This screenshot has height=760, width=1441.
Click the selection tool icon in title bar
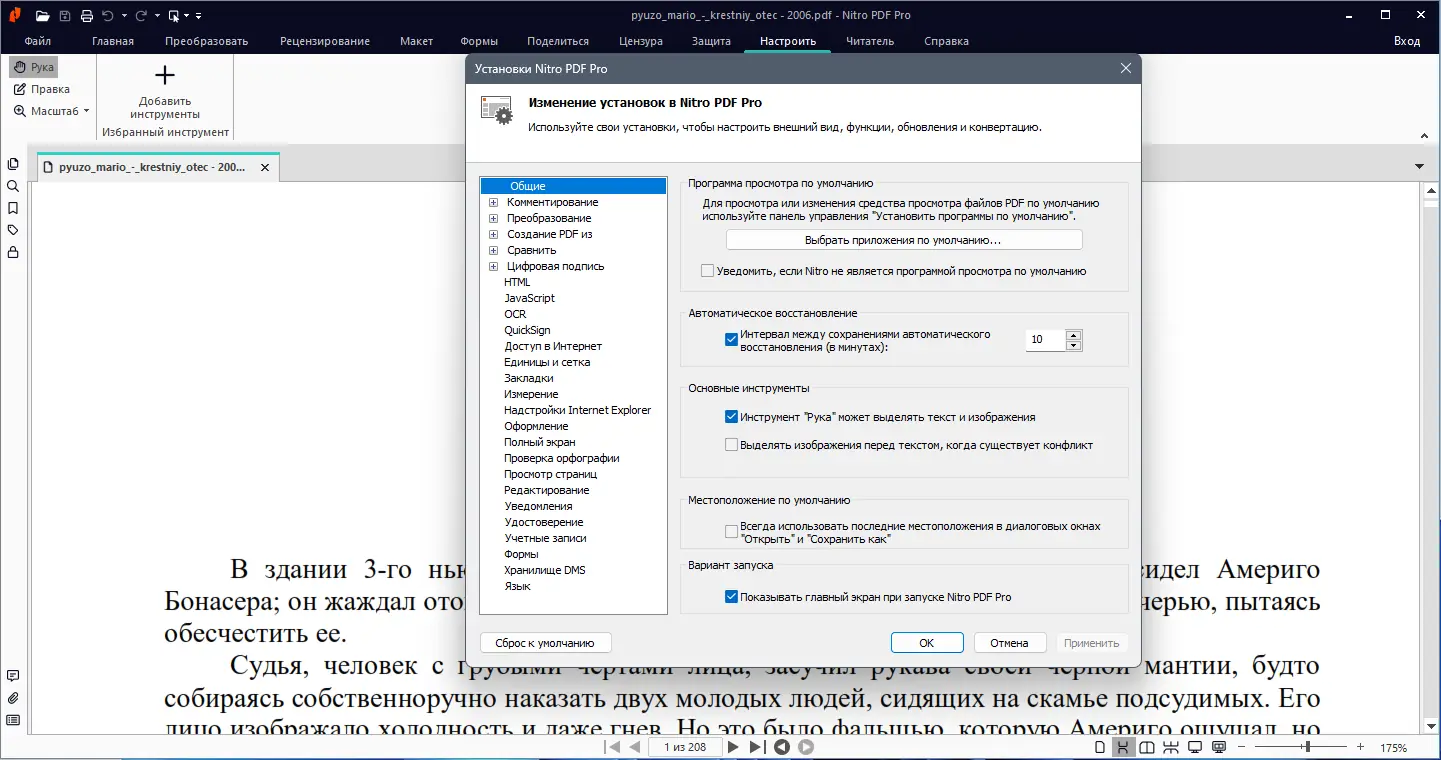(174, 15)
